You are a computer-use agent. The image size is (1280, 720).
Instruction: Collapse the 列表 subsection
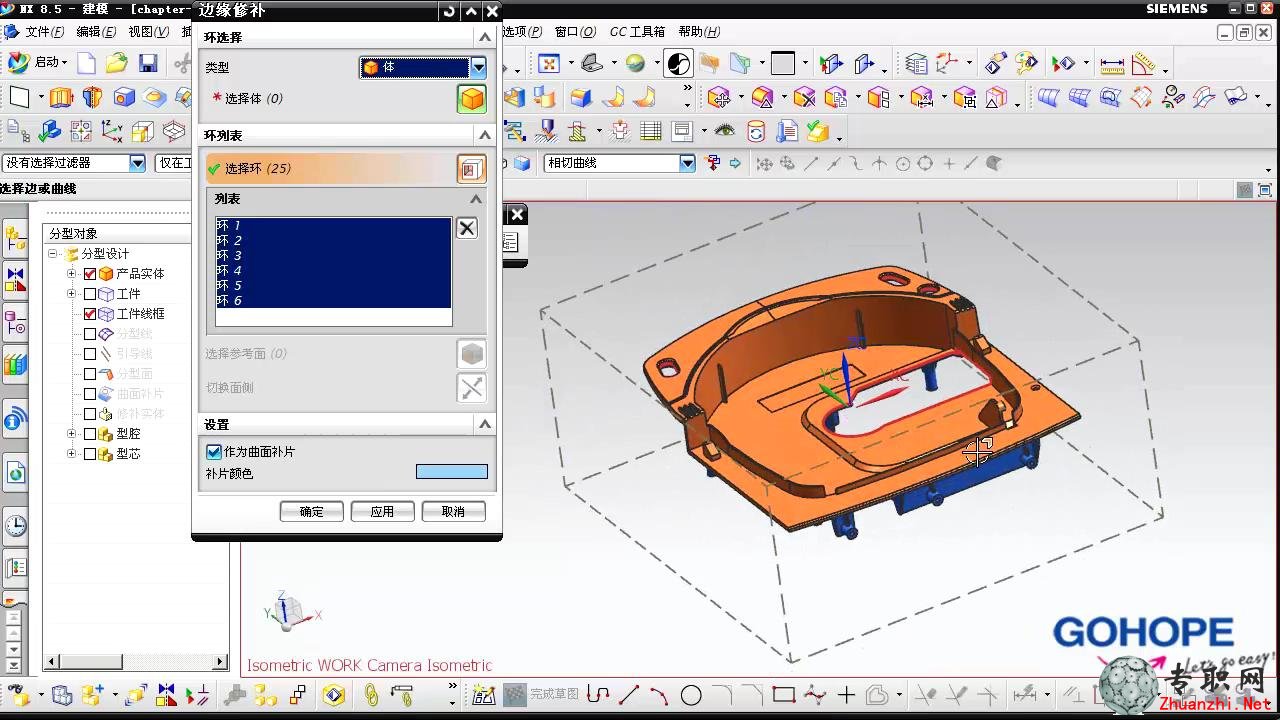click(476, 199)
